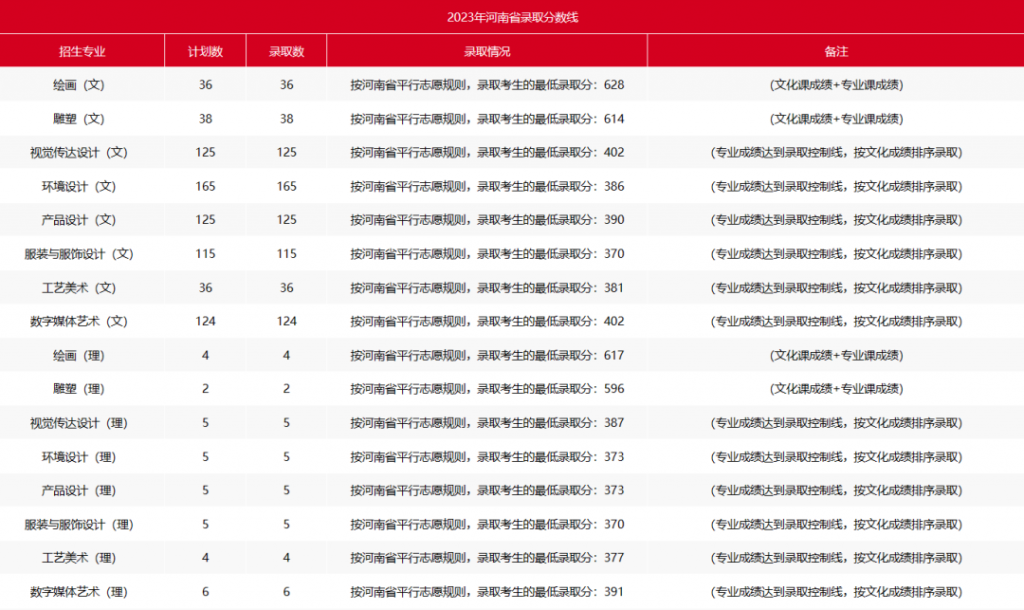Click the 录取数 value "6" in 数字媒体艺术（理） row
The image size is (1024, 610).
(x=287, y=592)
